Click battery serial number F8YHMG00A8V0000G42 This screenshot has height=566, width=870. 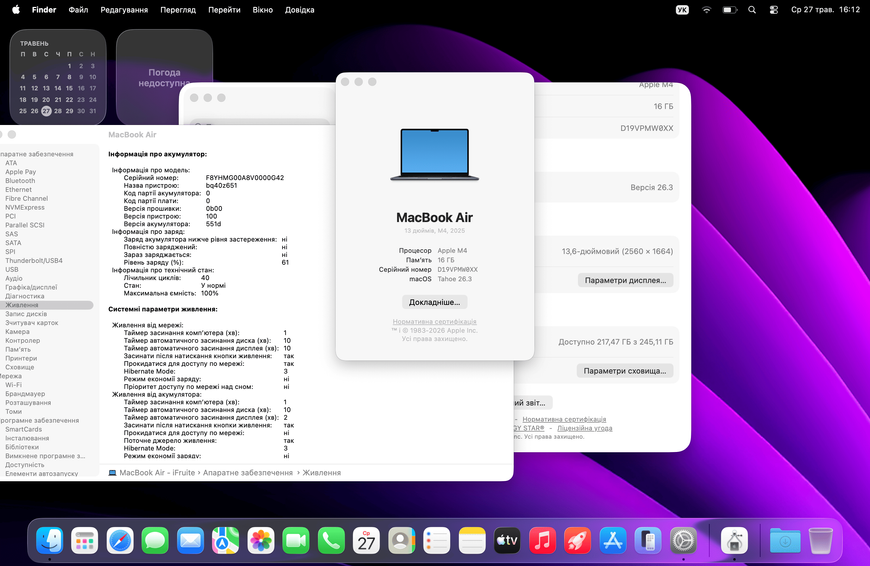tap(245, 178)
